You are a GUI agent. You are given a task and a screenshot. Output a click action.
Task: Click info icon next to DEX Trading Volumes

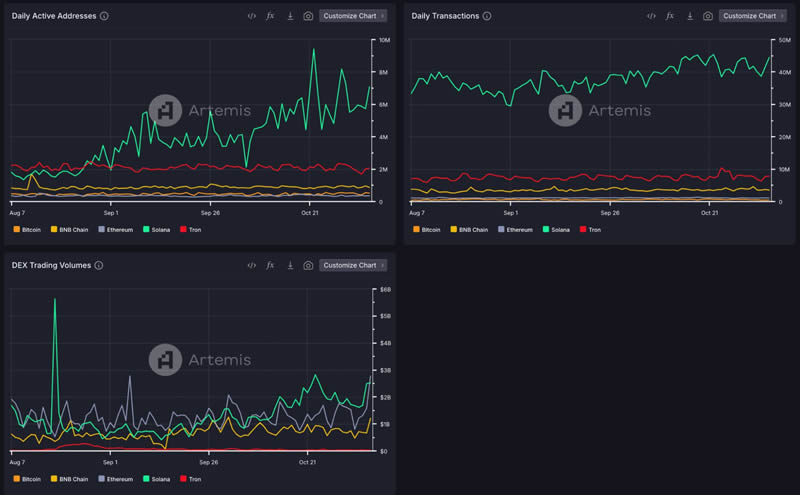pos(100,265)
